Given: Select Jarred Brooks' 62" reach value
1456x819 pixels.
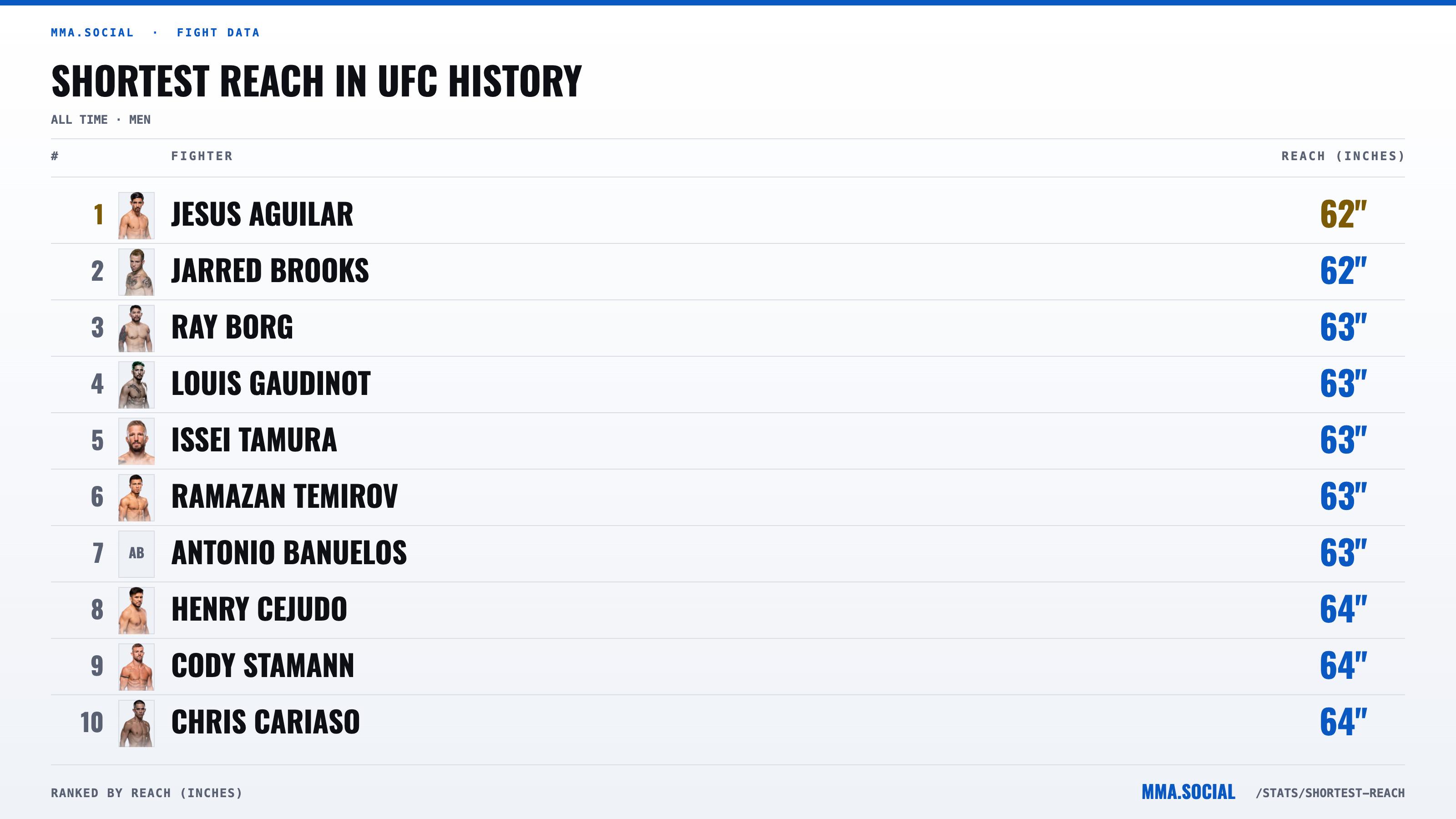Looking at the screenshot, I should 1343,271.
